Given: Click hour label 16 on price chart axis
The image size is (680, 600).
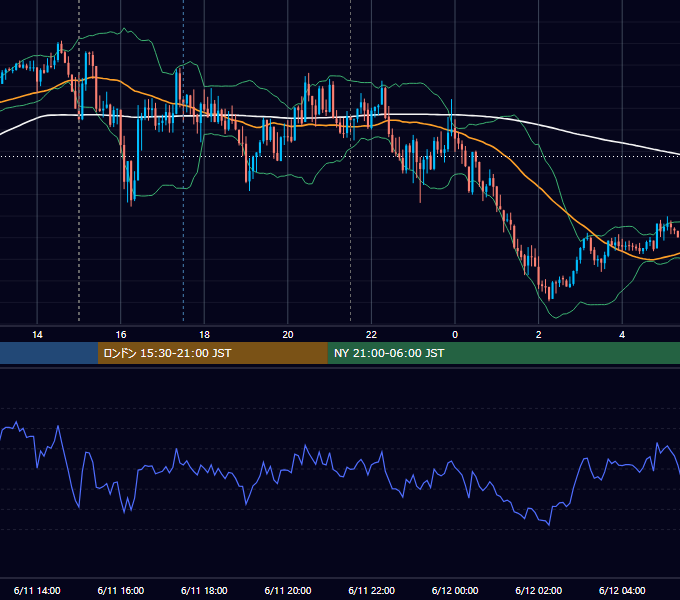Looking at the screenshot, I should click(x=121, y=335).
